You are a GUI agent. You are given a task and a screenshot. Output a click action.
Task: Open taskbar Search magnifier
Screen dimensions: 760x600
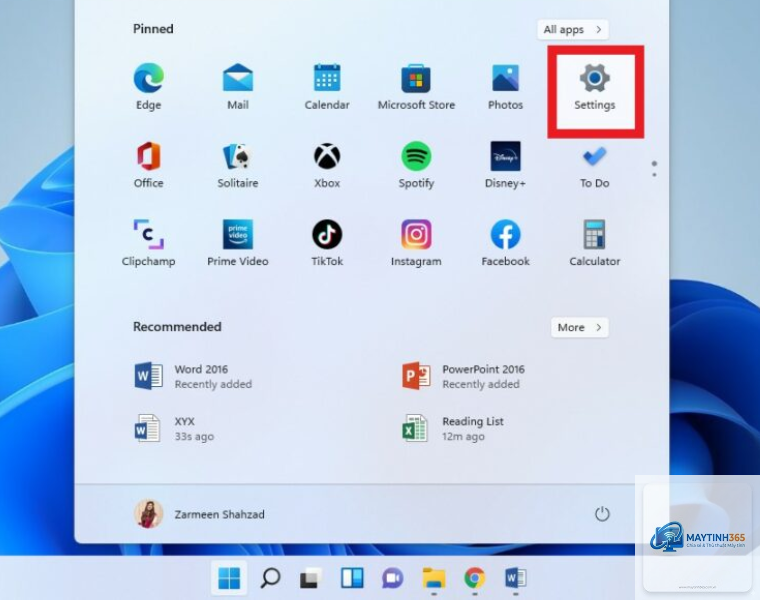pyautogui.click(x=270, y=578)
